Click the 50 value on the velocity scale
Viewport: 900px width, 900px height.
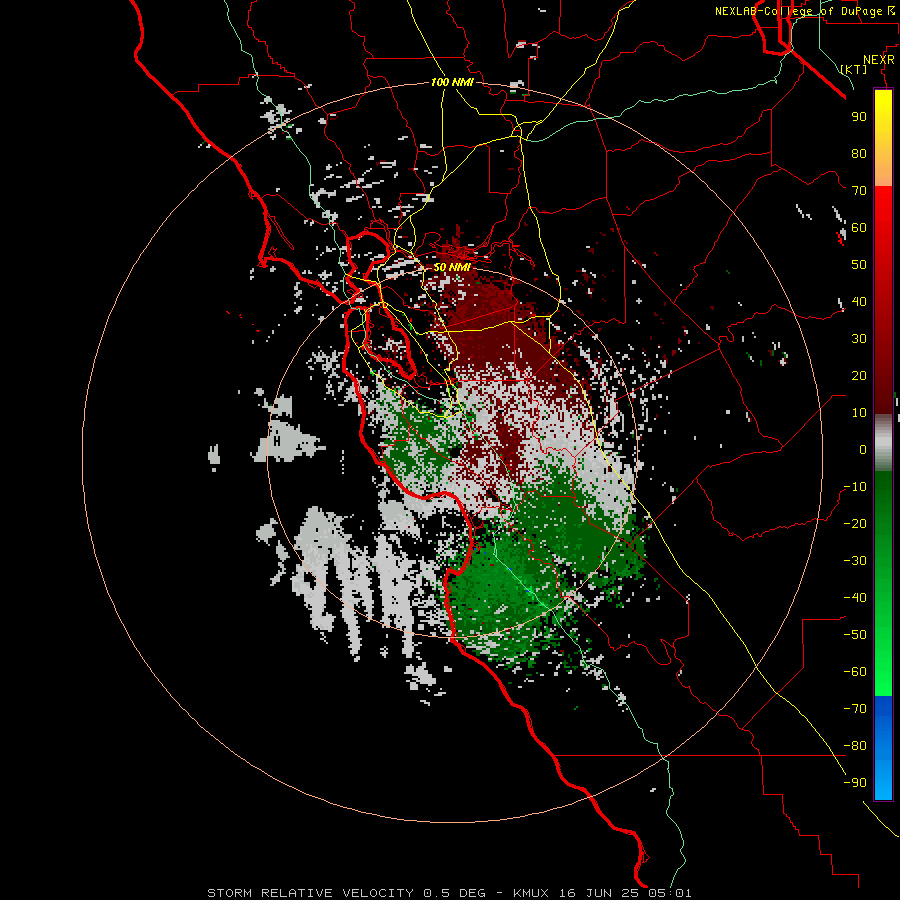pyautogui.click(x=859, y=265)
